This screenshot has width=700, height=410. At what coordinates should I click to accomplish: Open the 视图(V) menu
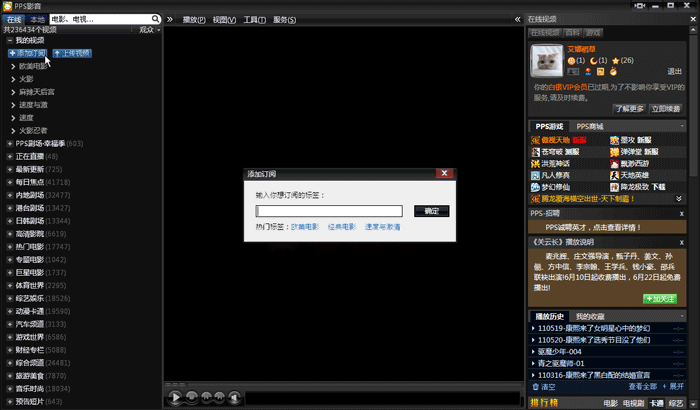[x=224, y=20]
